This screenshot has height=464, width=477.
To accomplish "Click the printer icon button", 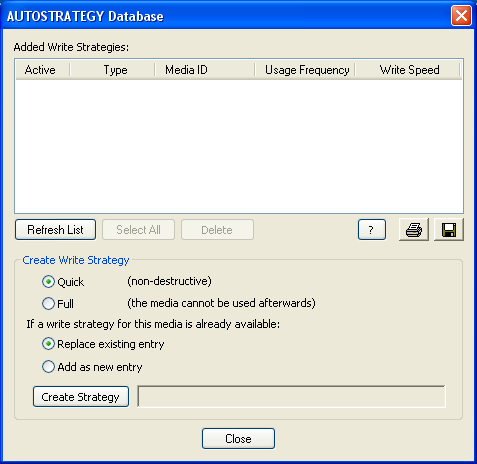I will click(x=414, y=230).
